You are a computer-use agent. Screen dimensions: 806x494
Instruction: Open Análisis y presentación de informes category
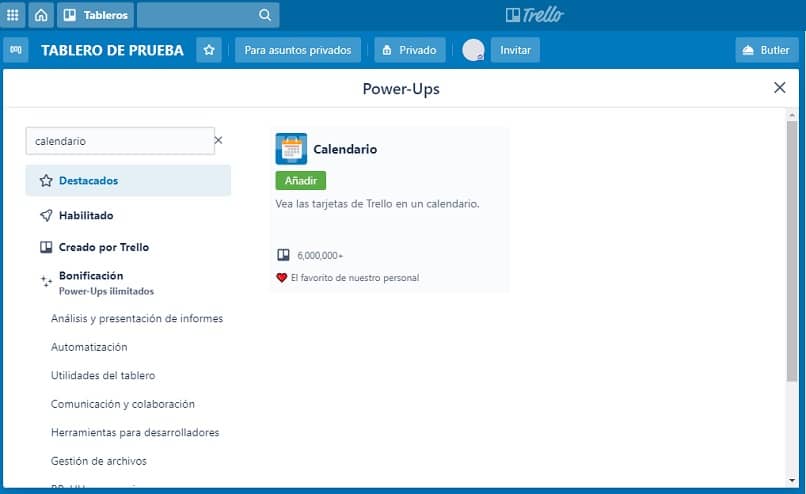point(137,319)
